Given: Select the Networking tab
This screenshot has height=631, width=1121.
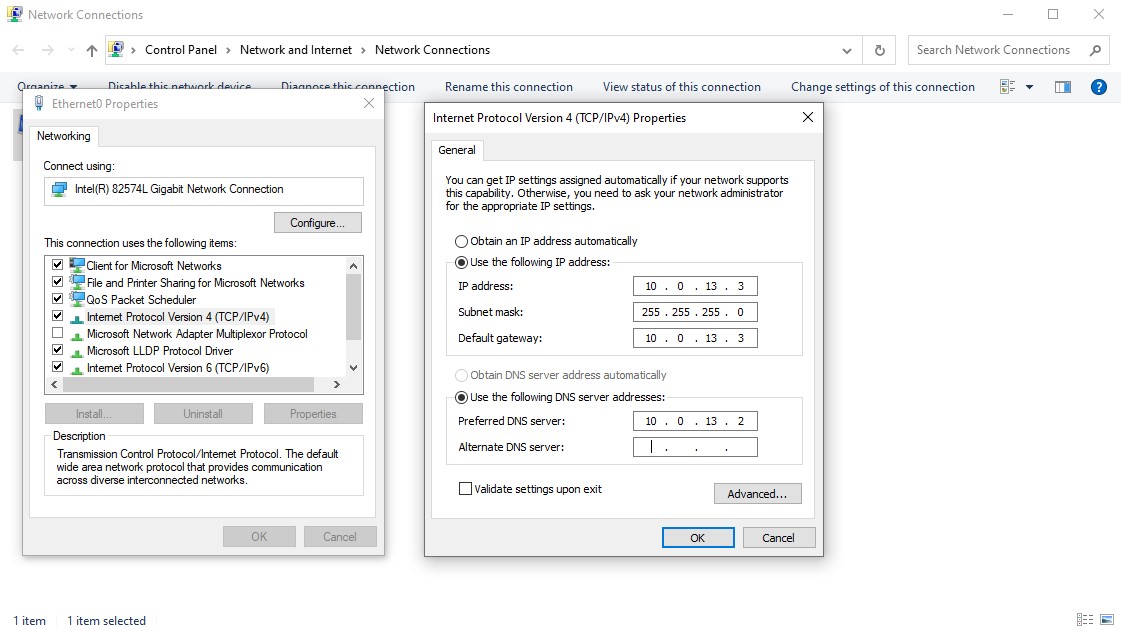Looking at the screenshot, I should 64,136.
